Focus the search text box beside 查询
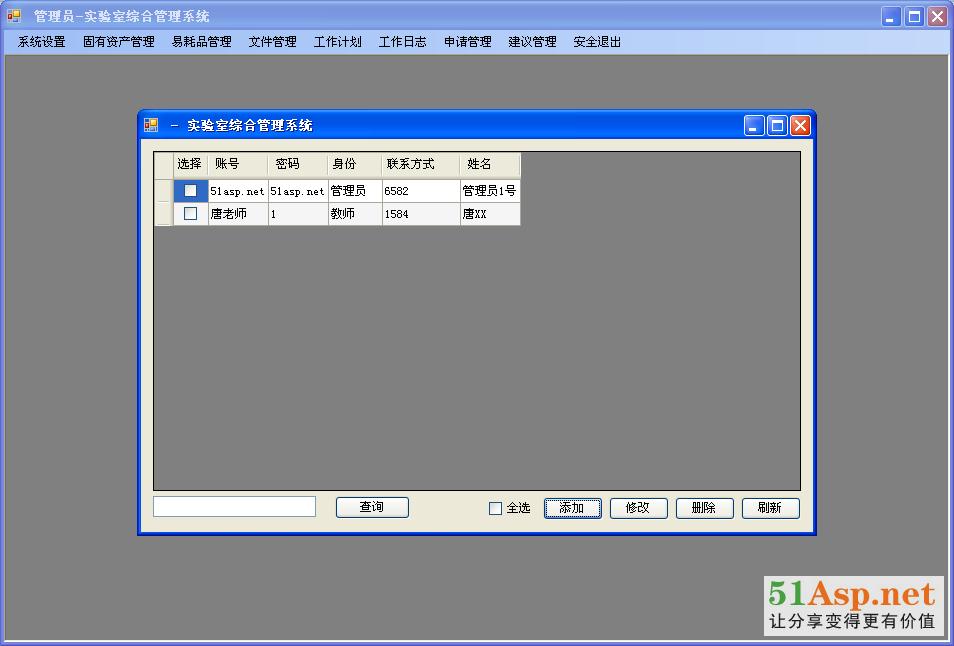 point(234,507)
